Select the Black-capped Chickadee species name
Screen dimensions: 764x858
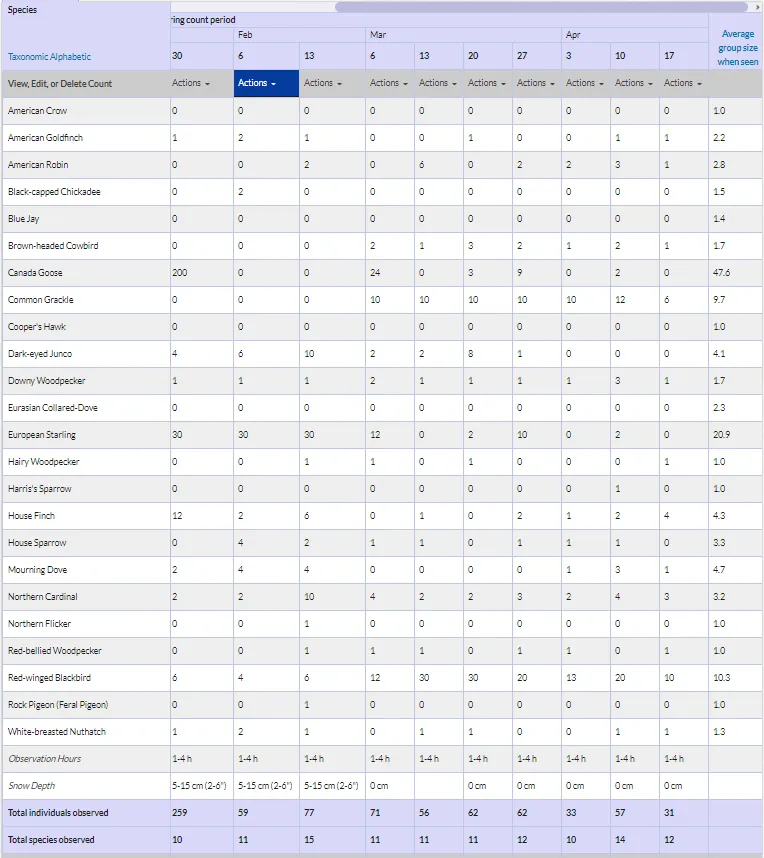pos(54,192)
